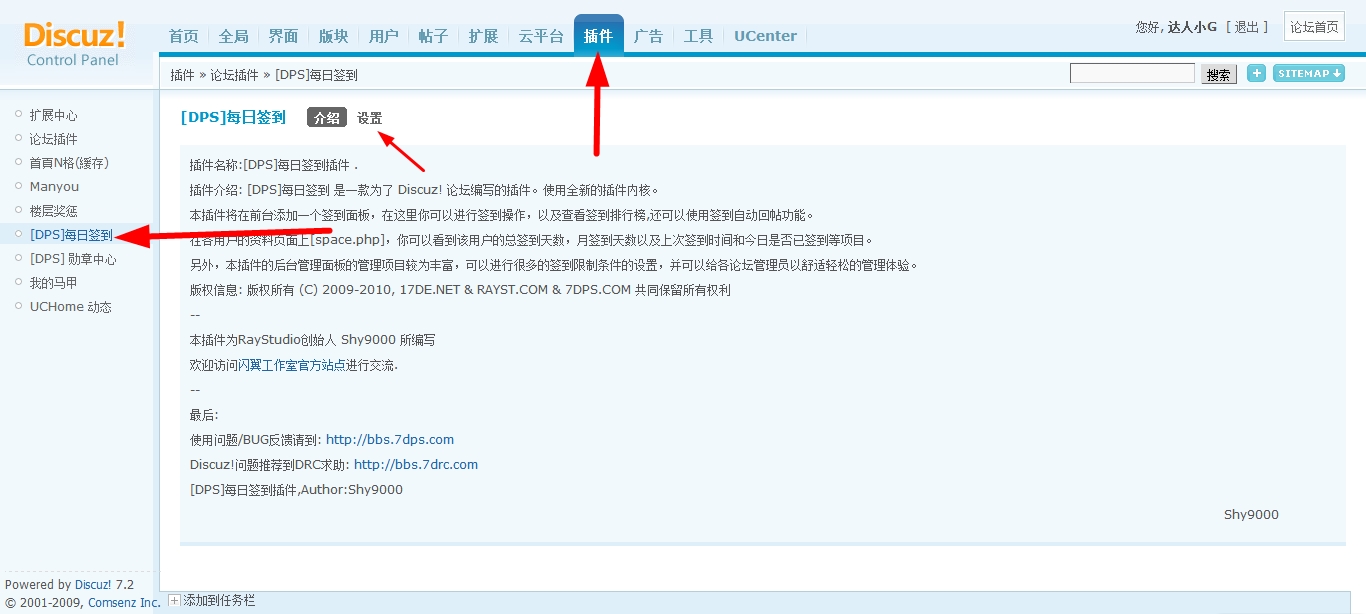Image resolution: width=1366 pixels, height=614 pixels.
Task: Open 论坛插件 in the sidebar
Action: (x=53, y=139)
